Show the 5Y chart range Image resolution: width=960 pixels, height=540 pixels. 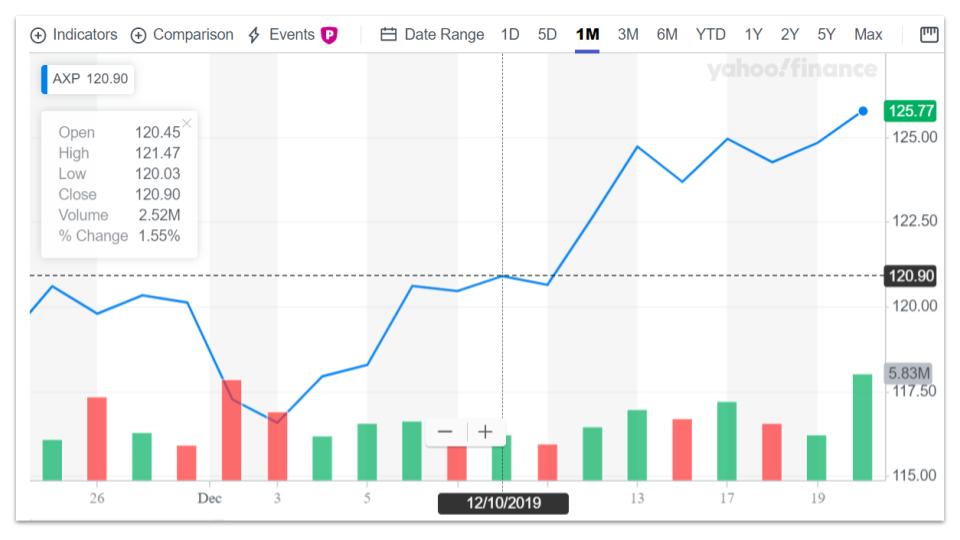coord(826,35)
